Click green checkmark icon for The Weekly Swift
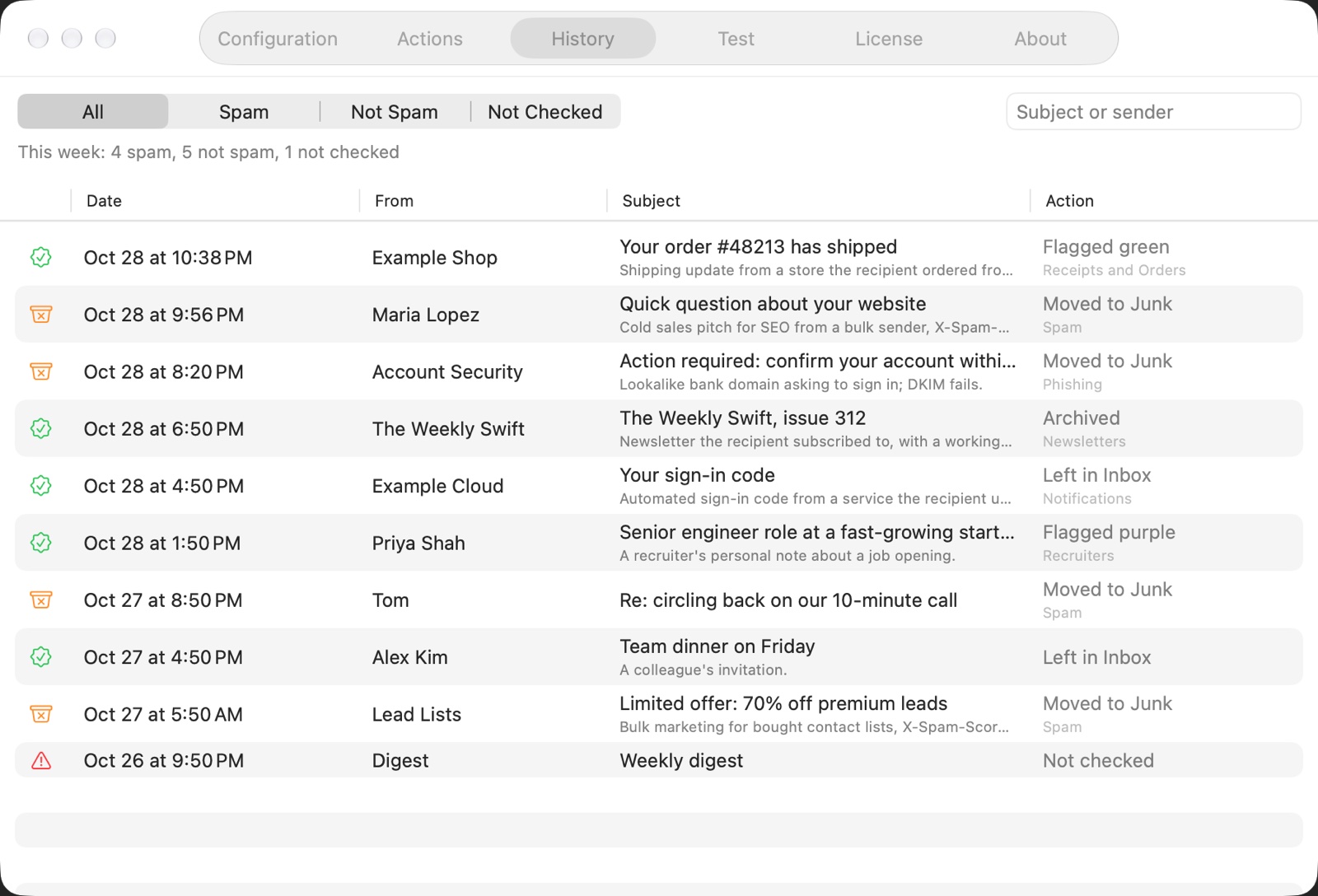1318x896 pixels. [x=41, y=428]
